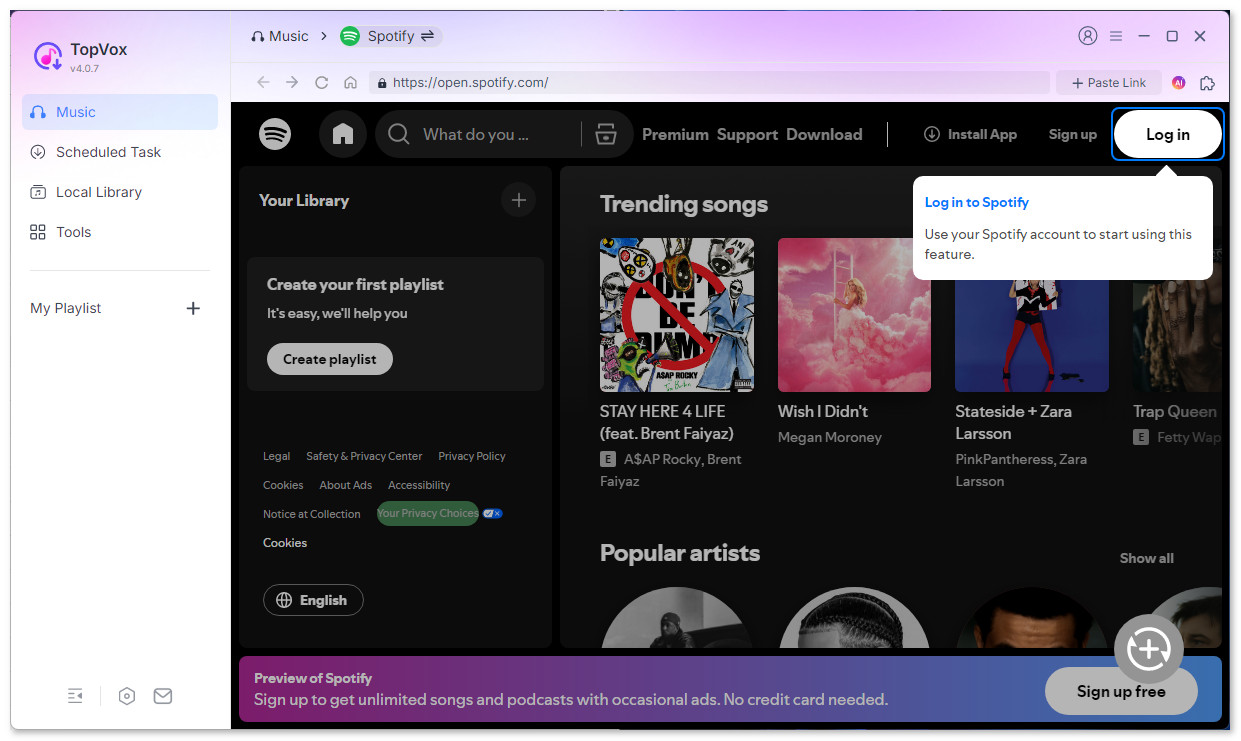The width and height of the screenshot is (1241, 741).
Task: Click the Create playlist button
Action: (x=329, y=359)
